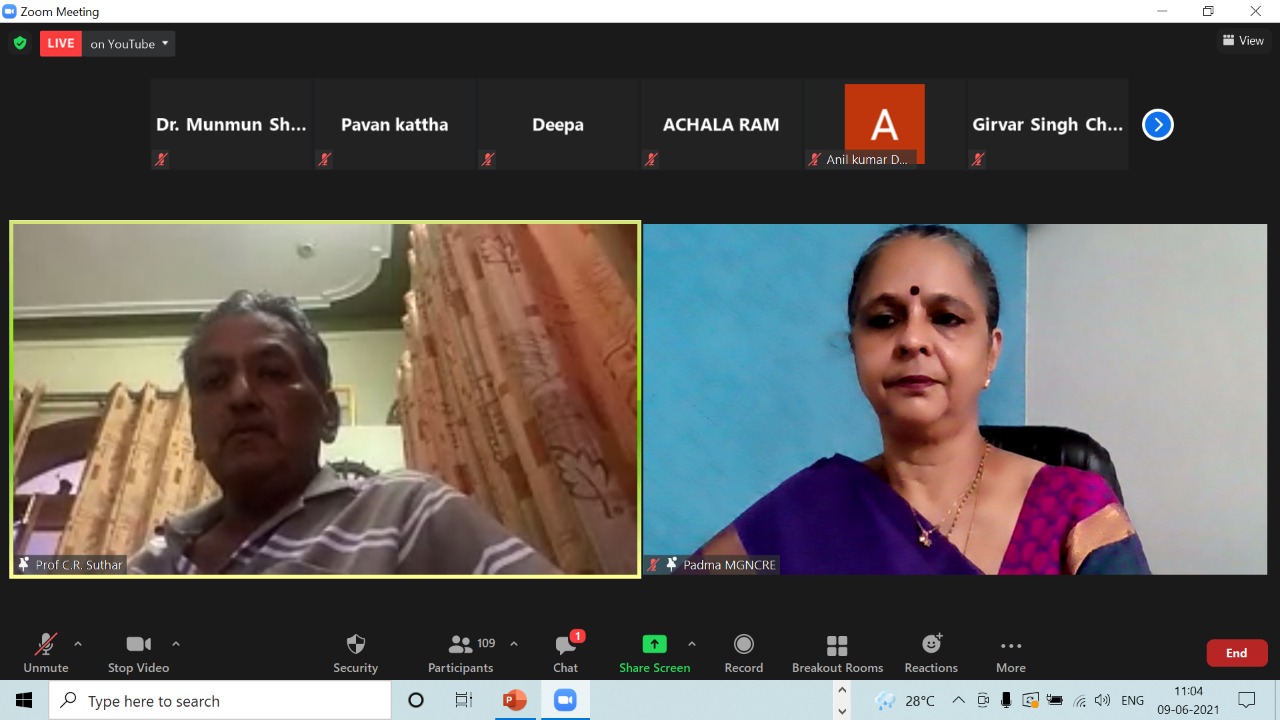
Task: Select Dr. Munmun Sh... participant tile
Action: pos(231,125)
